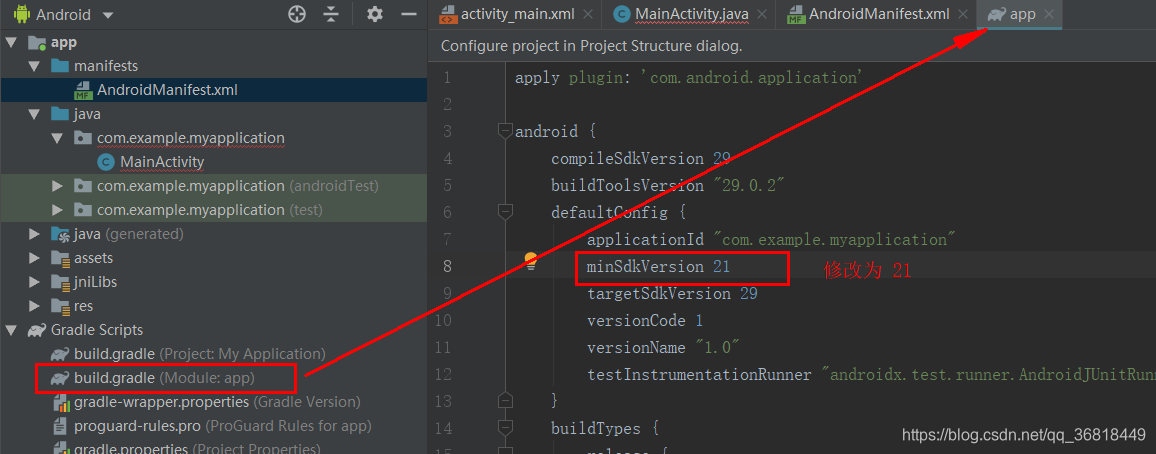The height and width of the screenshot is (454, 1156).
Task: Expand the assets folder
Action: coord(34,258)
